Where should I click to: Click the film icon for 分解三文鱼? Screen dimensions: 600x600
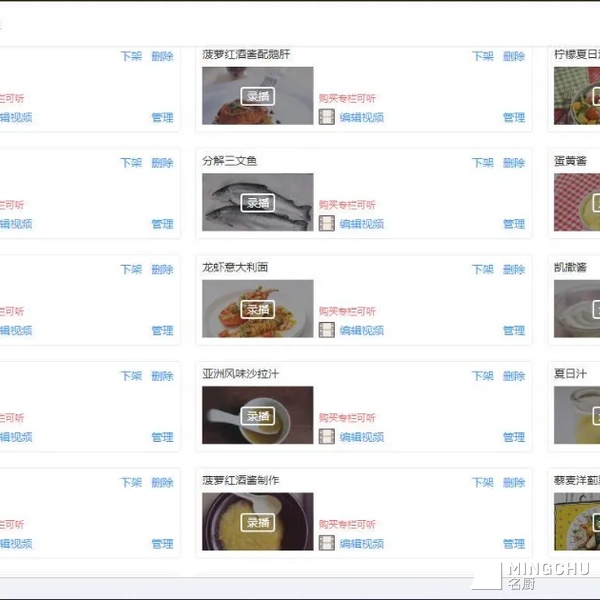[326, 223]
